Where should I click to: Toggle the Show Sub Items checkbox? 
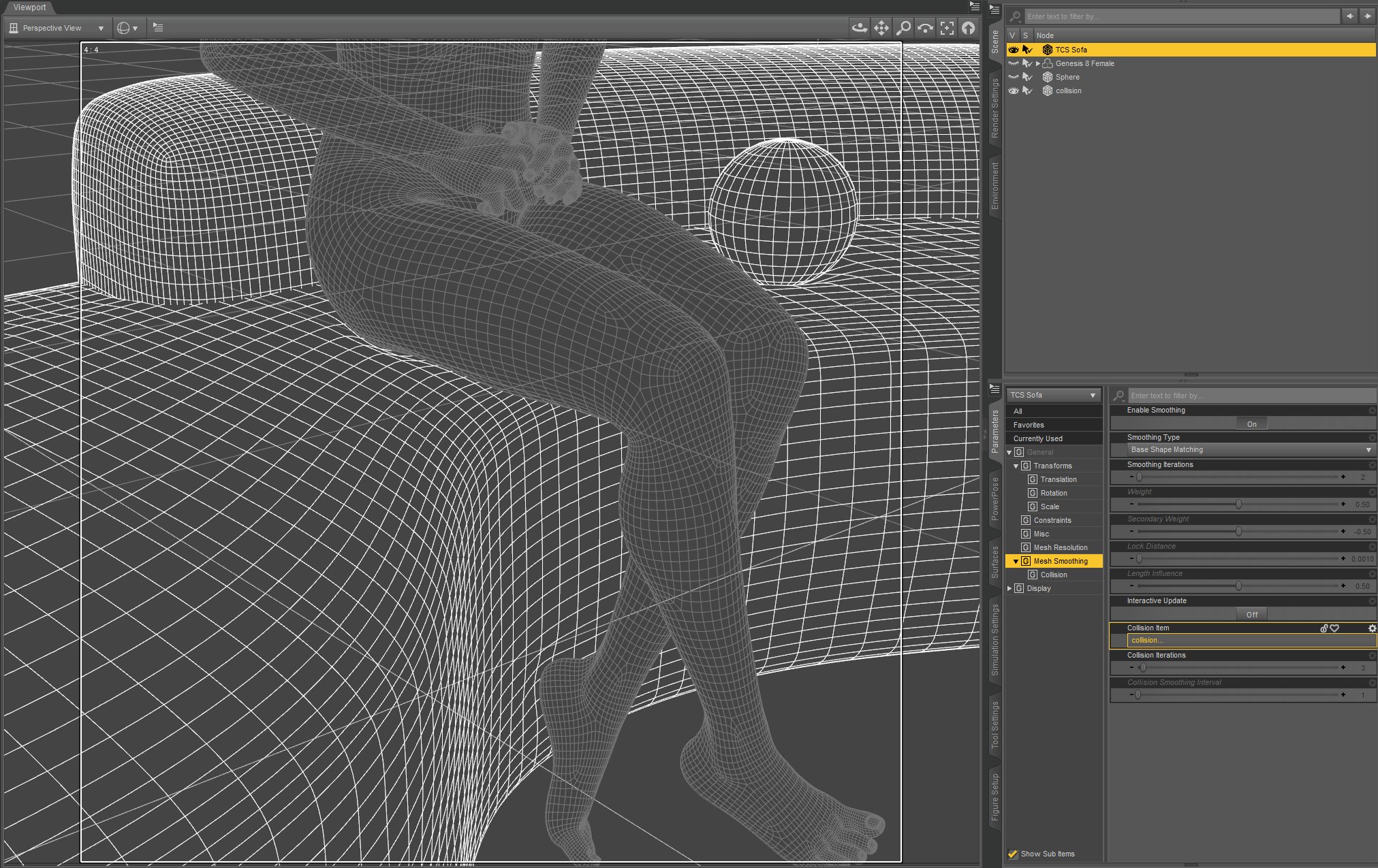(1012, 854)
